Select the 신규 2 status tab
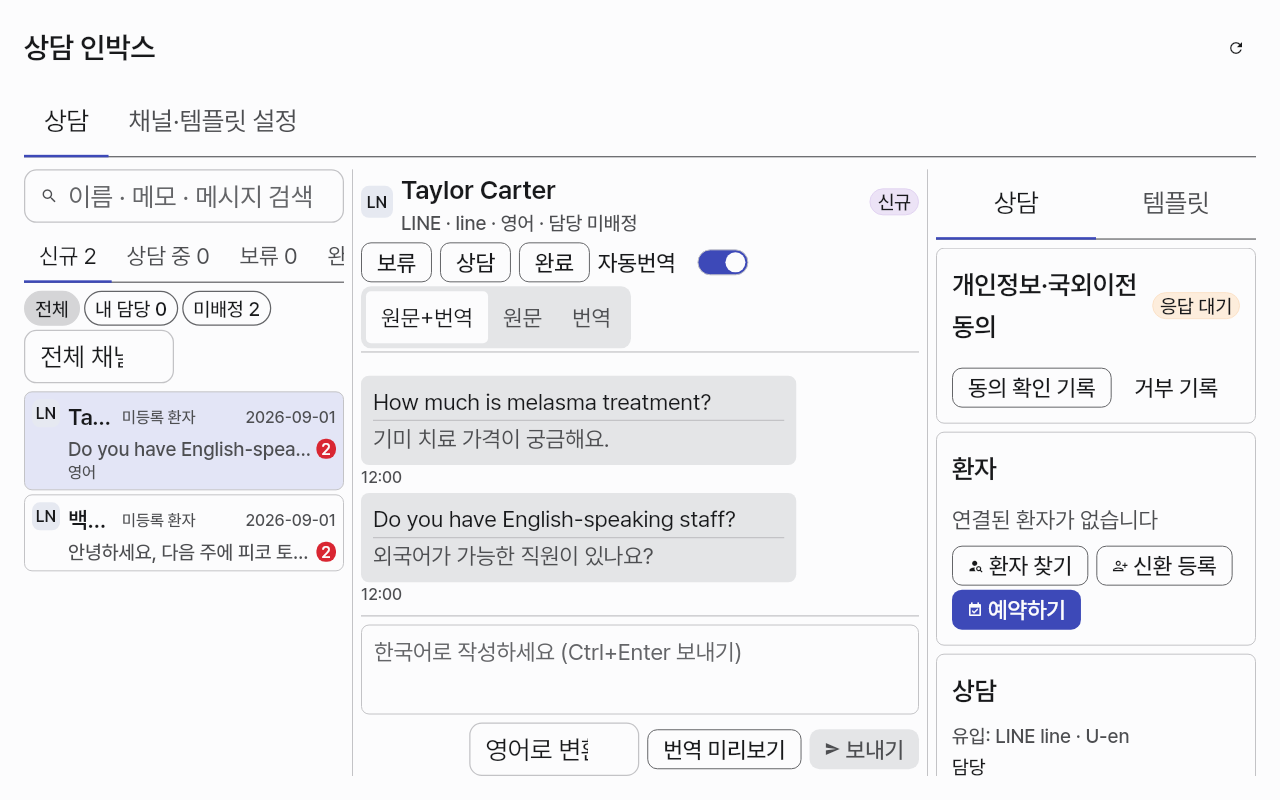The image size is (1280, 800). (x=68, y=256)
